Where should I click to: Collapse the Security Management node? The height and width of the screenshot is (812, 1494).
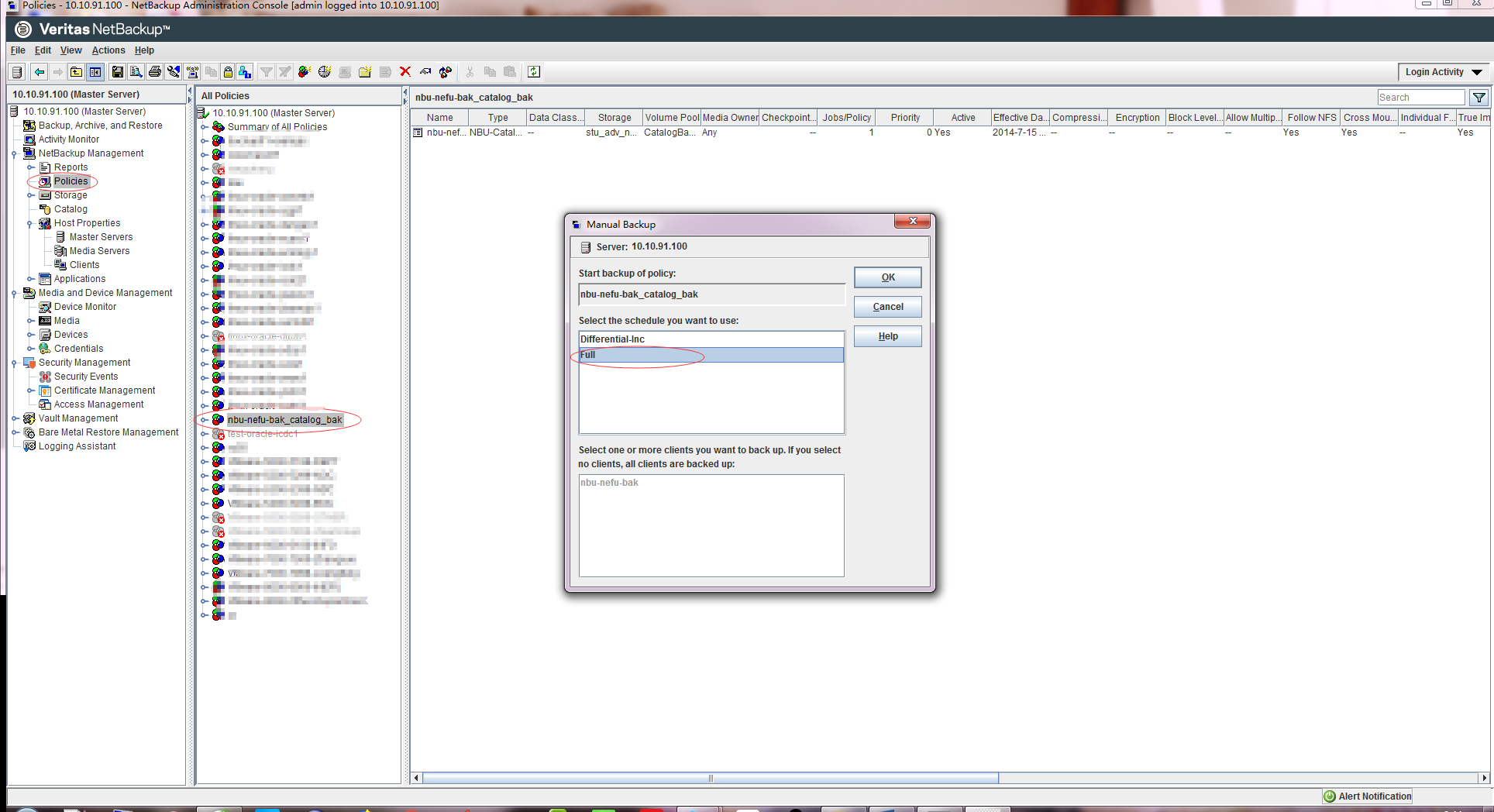click(x=15, y=363)
